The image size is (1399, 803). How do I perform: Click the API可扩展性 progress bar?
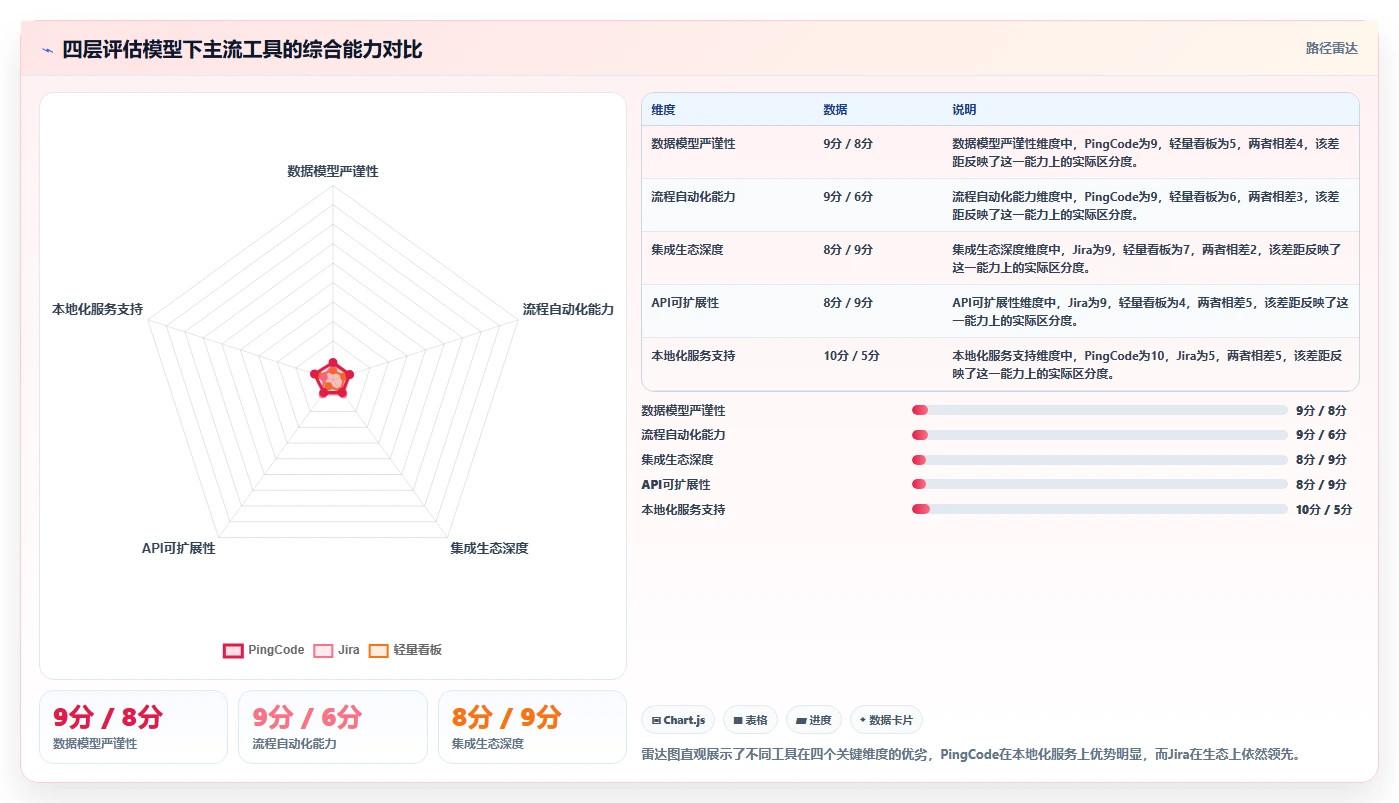[1100, 484]
